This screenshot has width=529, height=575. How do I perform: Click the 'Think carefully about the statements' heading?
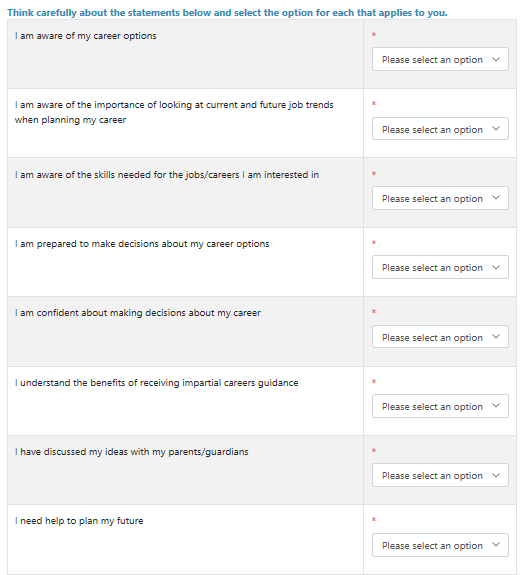pos(227,12)
